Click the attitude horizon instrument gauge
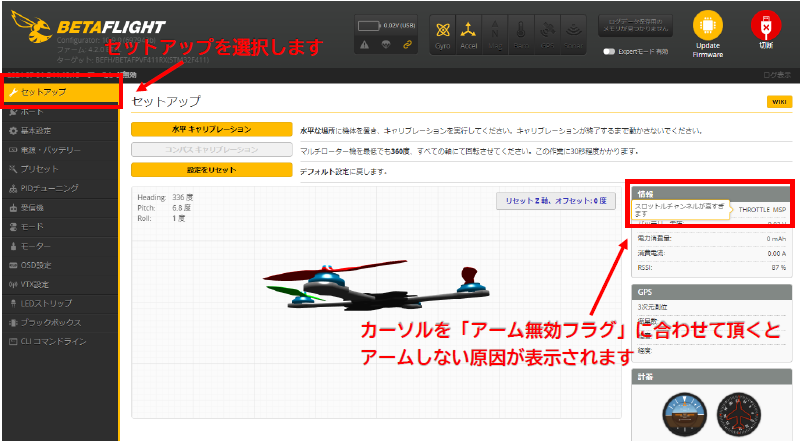 [x=685, y=415]
